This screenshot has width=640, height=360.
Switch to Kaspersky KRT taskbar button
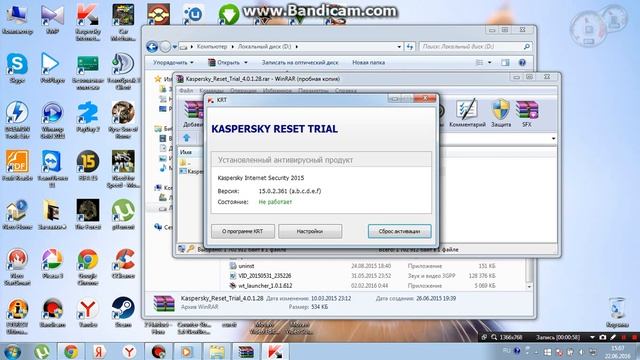(275, 352)
